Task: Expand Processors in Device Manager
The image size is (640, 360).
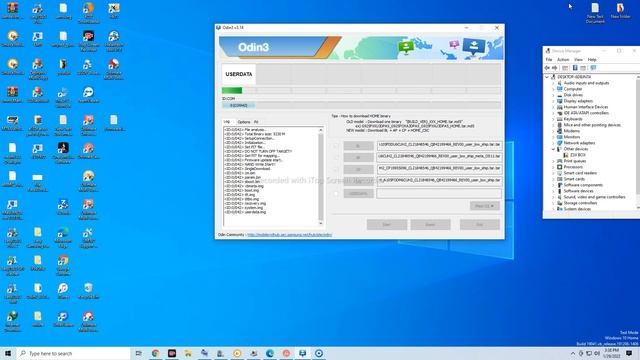Action: tap(553, 167)
